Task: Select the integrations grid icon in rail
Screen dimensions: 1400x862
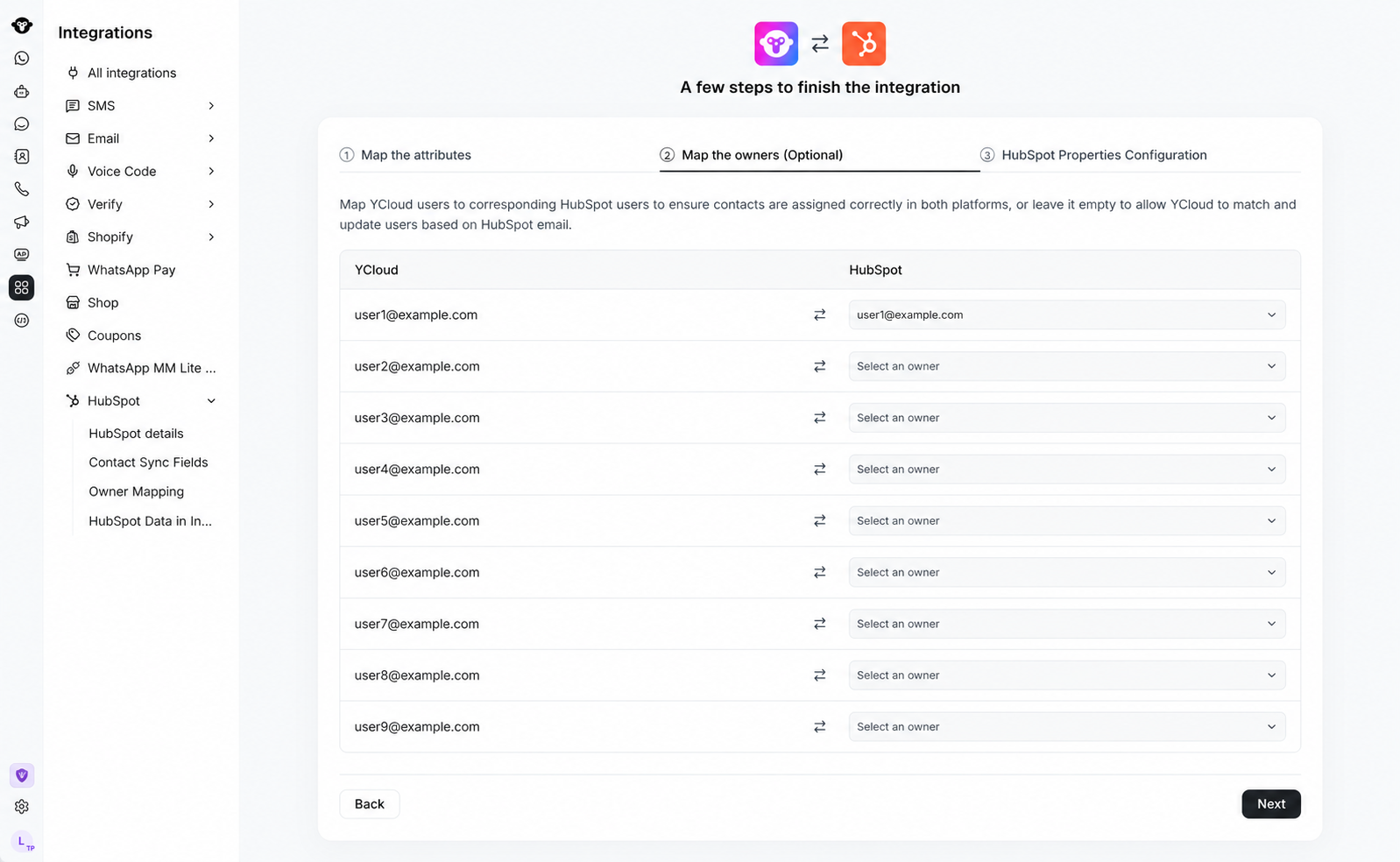Action: click(22, 287)
